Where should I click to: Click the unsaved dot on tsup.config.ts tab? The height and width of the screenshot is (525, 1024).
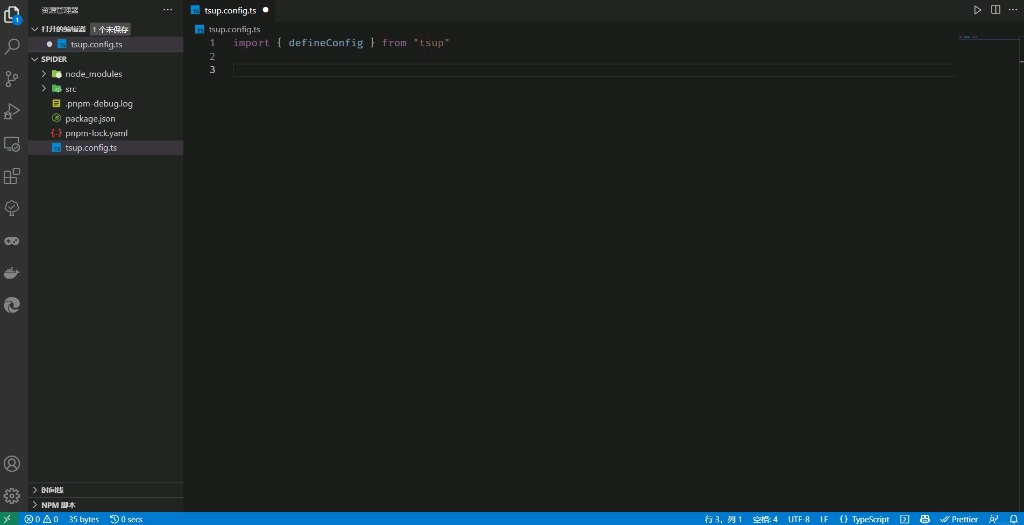[266, 10]
